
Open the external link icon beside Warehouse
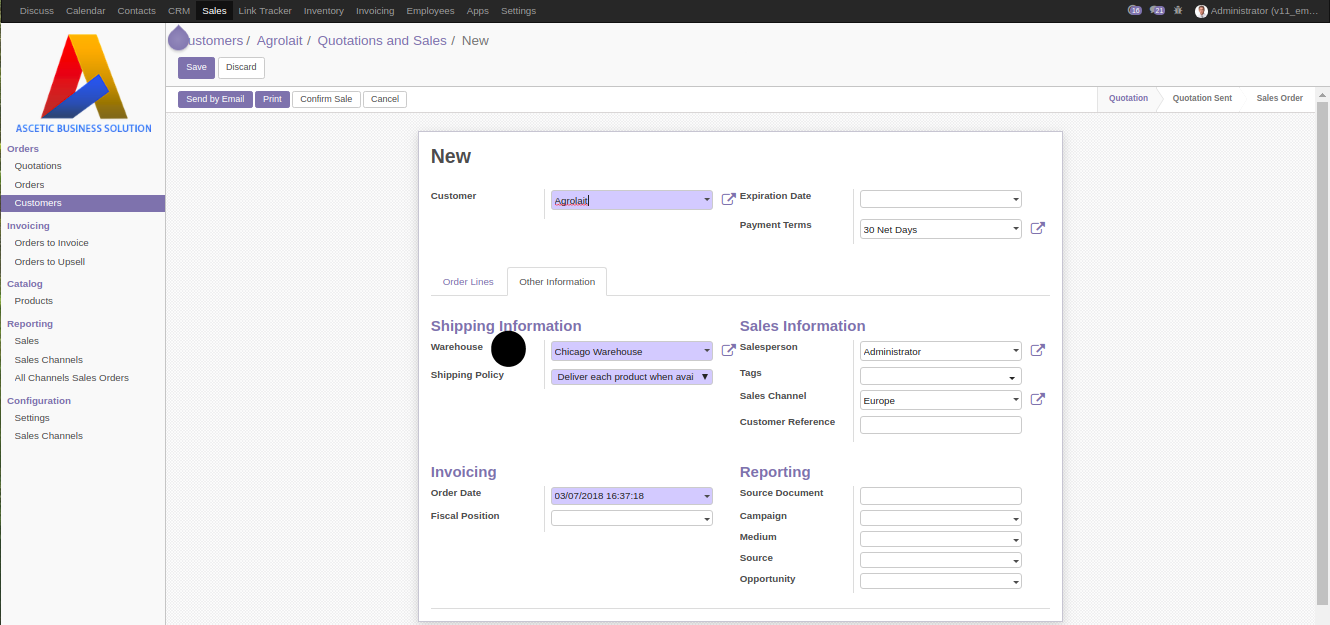click(x=728, y=351)
